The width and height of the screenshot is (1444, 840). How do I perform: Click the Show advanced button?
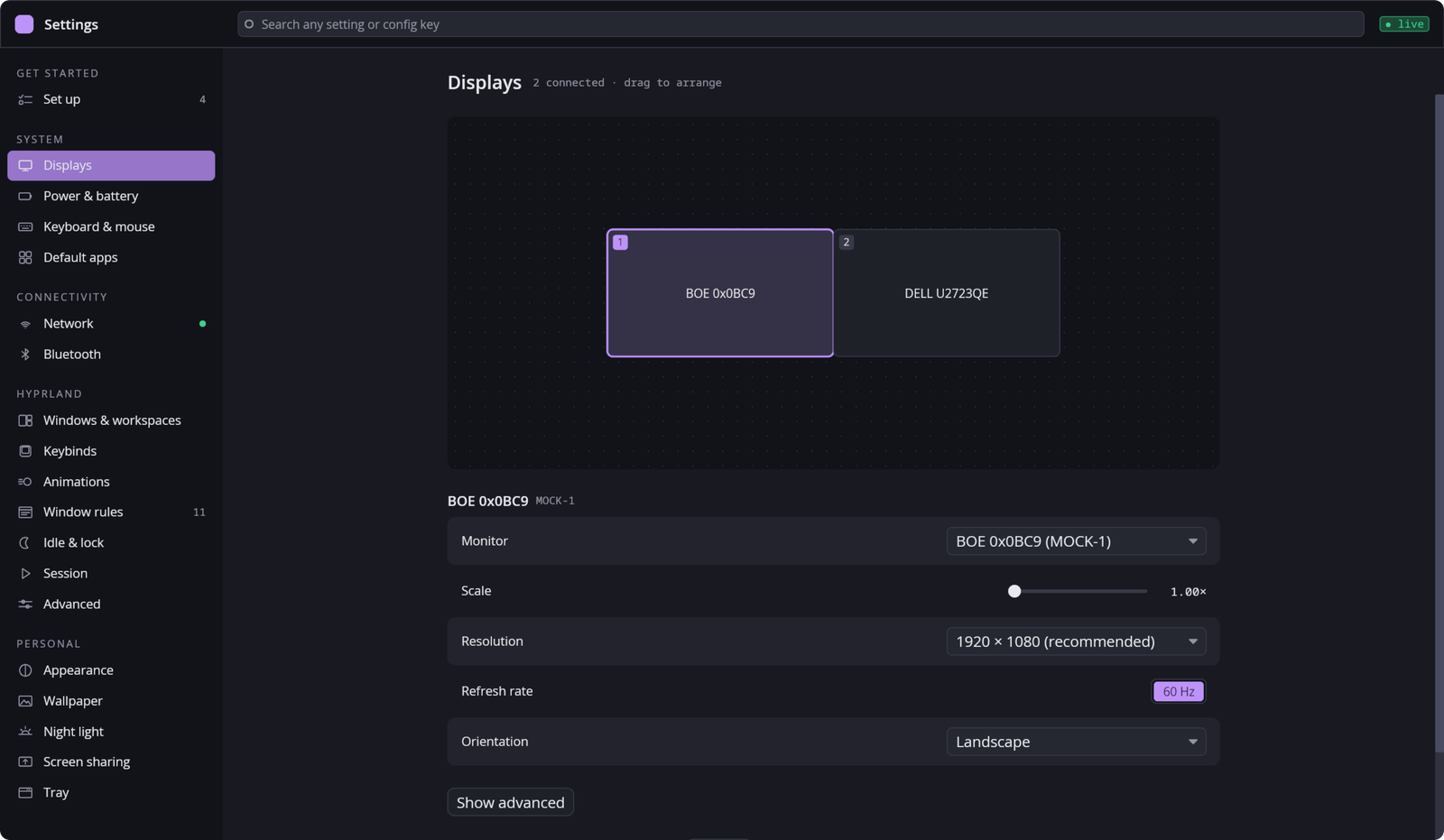511,802
